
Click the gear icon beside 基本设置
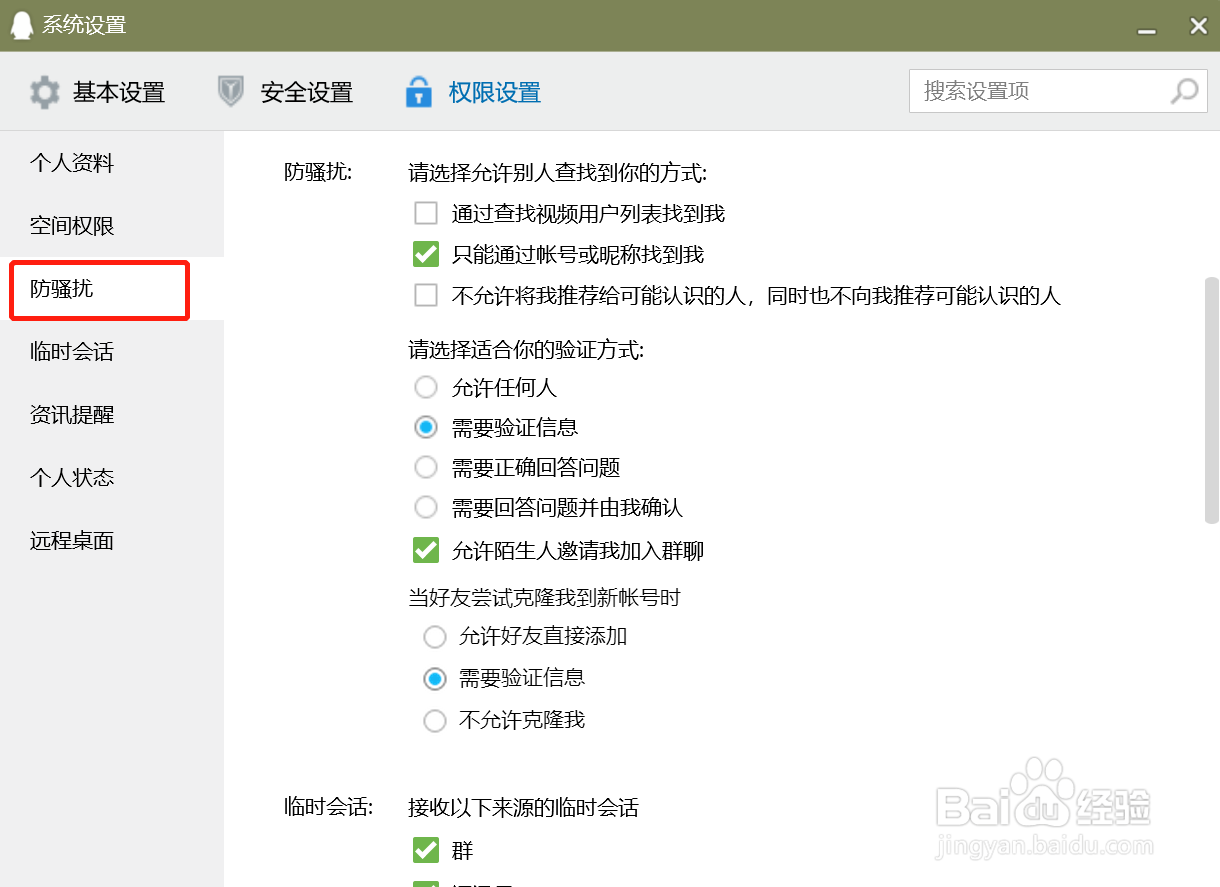45,91
